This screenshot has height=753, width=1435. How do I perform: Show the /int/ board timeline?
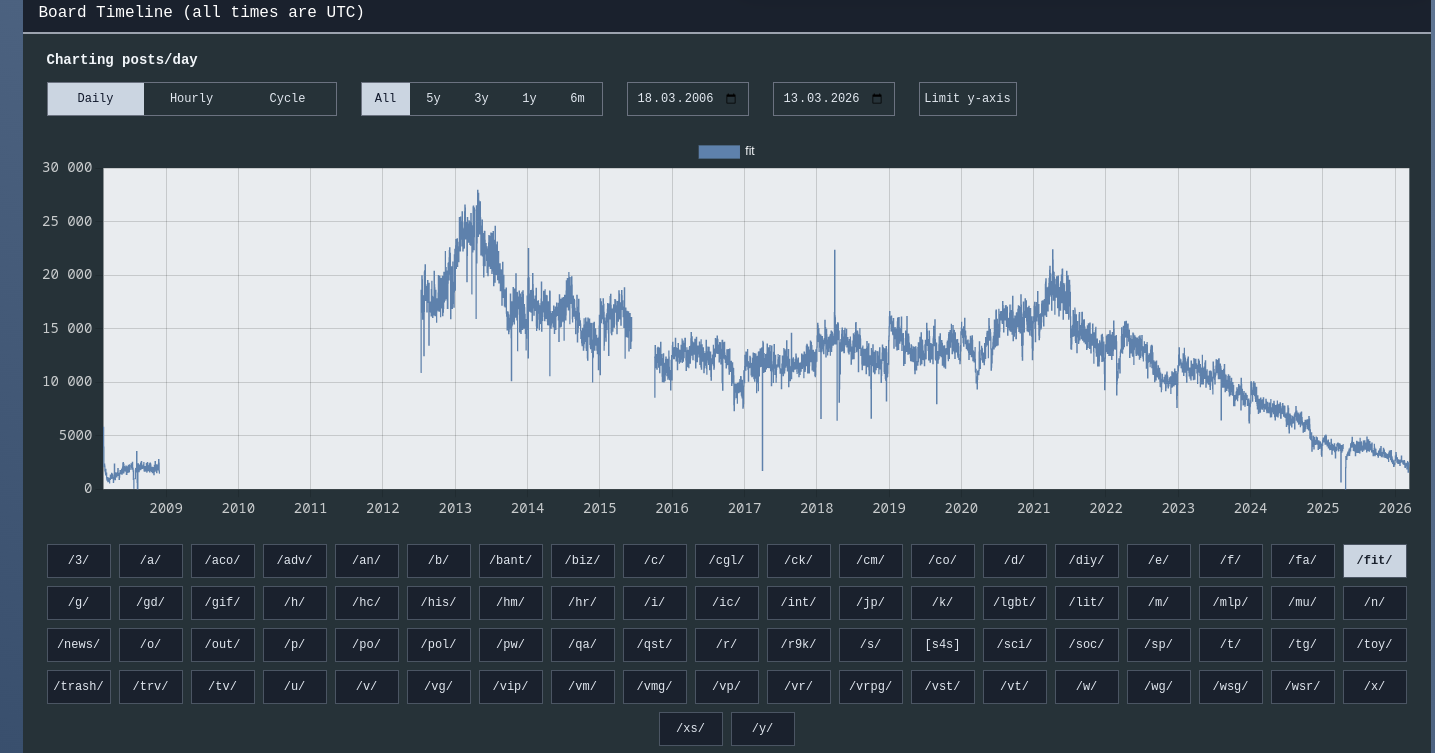799,603
